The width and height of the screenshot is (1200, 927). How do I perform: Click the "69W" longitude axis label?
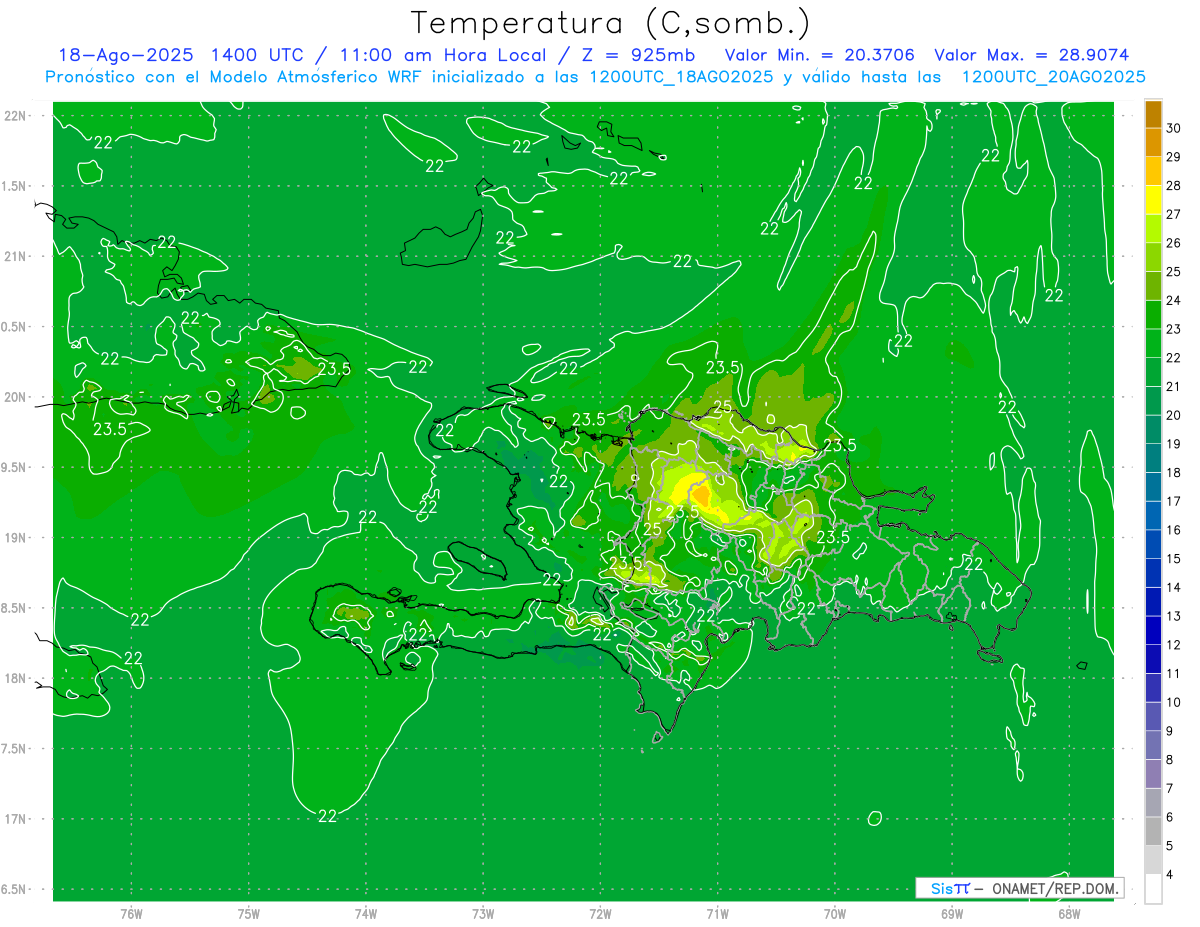952,913
